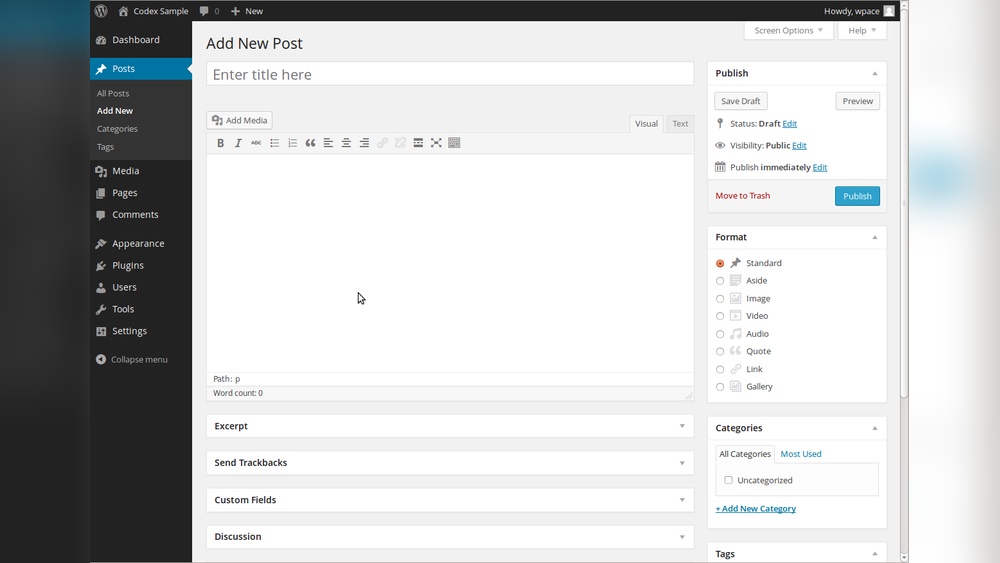
Task: Toggle italic formatting in editor toolbar
Action: (238, 143)
